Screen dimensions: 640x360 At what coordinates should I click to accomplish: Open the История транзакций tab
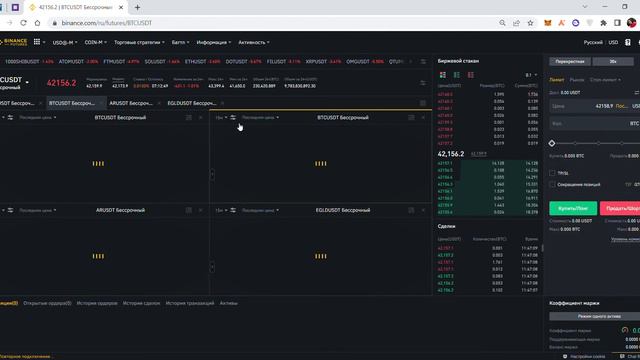tap(190, 303)
